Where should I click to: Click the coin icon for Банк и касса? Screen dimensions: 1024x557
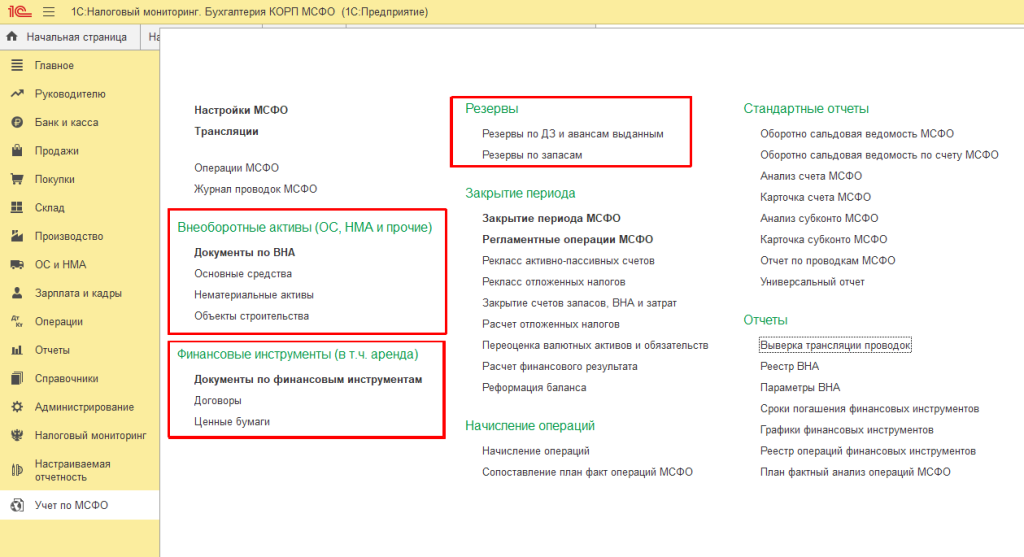(16, 123)
